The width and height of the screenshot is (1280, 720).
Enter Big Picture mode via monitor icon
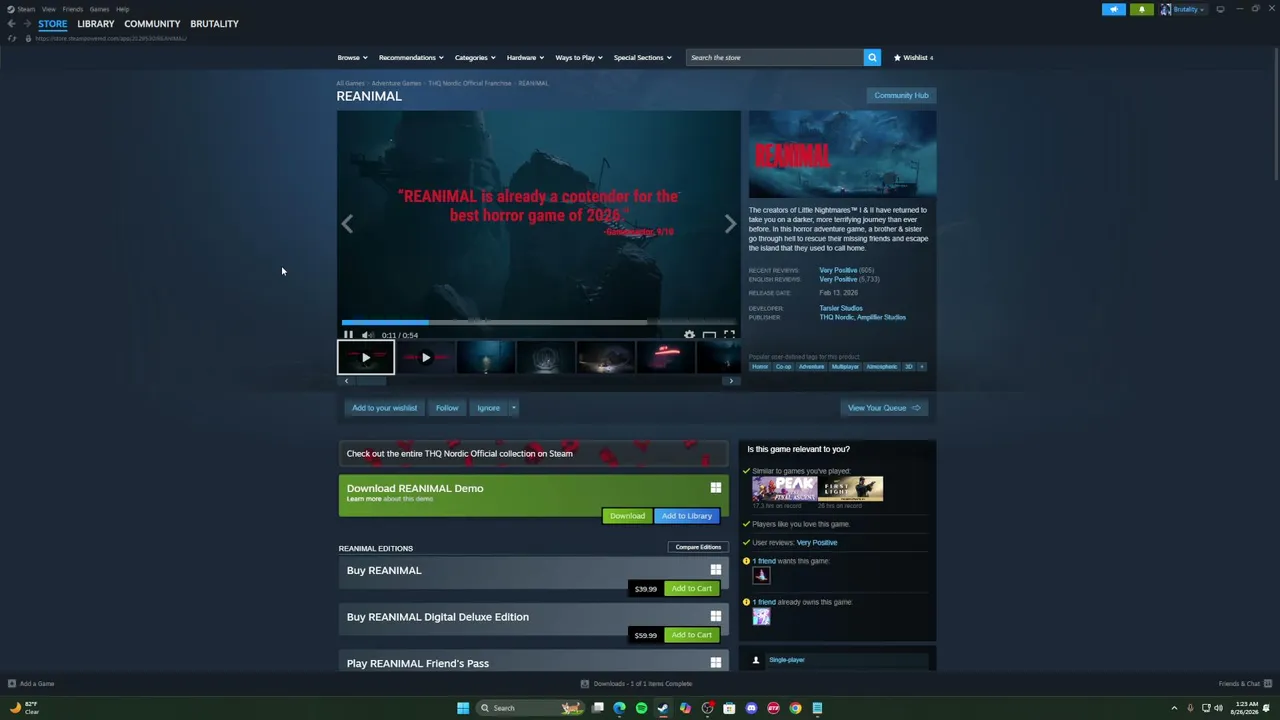click(1220, 9)
